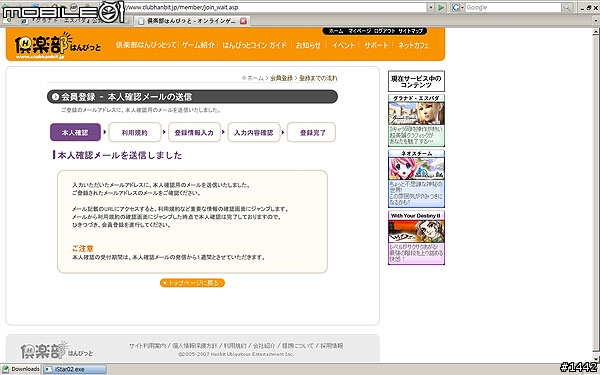
Task: Click the 利用規約 step box
Action: point(135,132)
